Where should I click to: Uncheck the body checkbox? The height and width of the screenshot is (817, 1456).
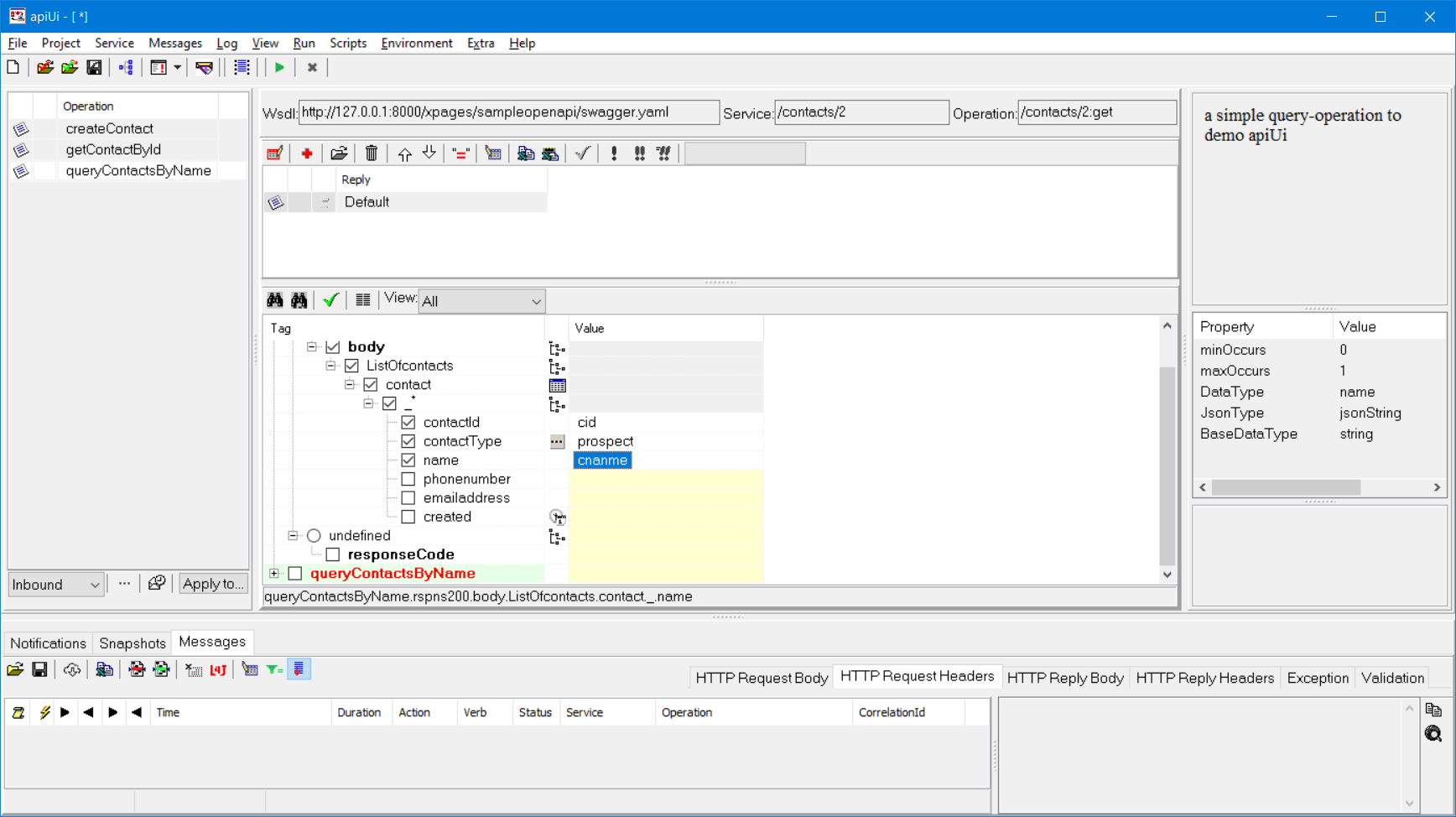point(333,347)
